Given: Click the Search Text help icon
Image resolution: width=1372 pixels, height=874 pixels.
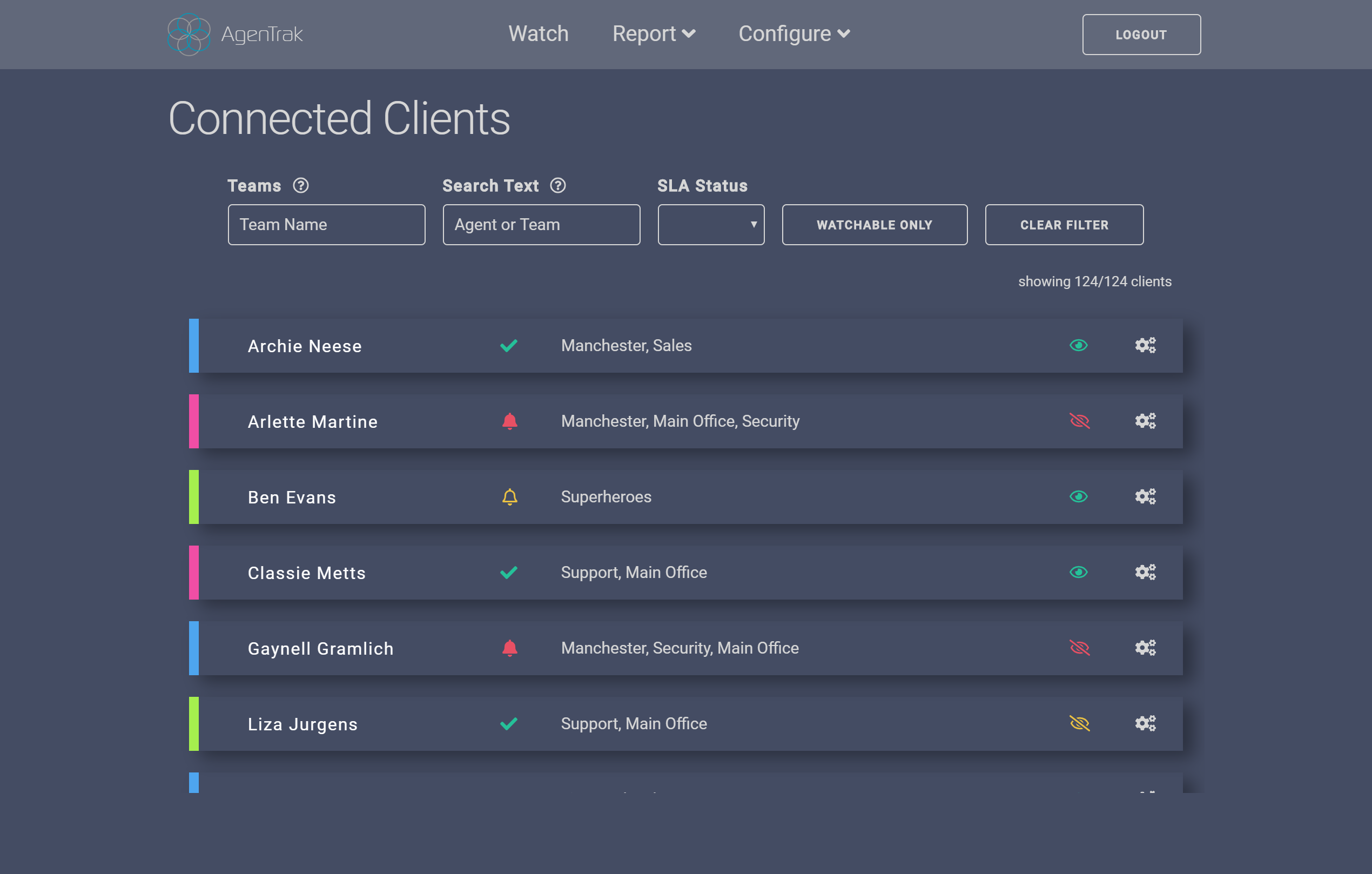Looking at the screenshot, I should tap(558, 186).
